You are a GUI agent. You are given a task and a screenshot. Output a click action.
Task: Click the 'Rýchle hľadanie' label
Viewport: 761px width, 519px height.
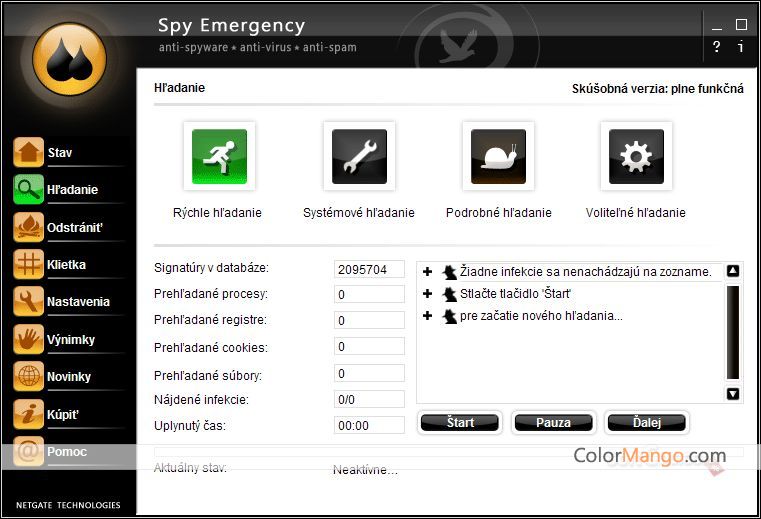click(x=217, y=213)
